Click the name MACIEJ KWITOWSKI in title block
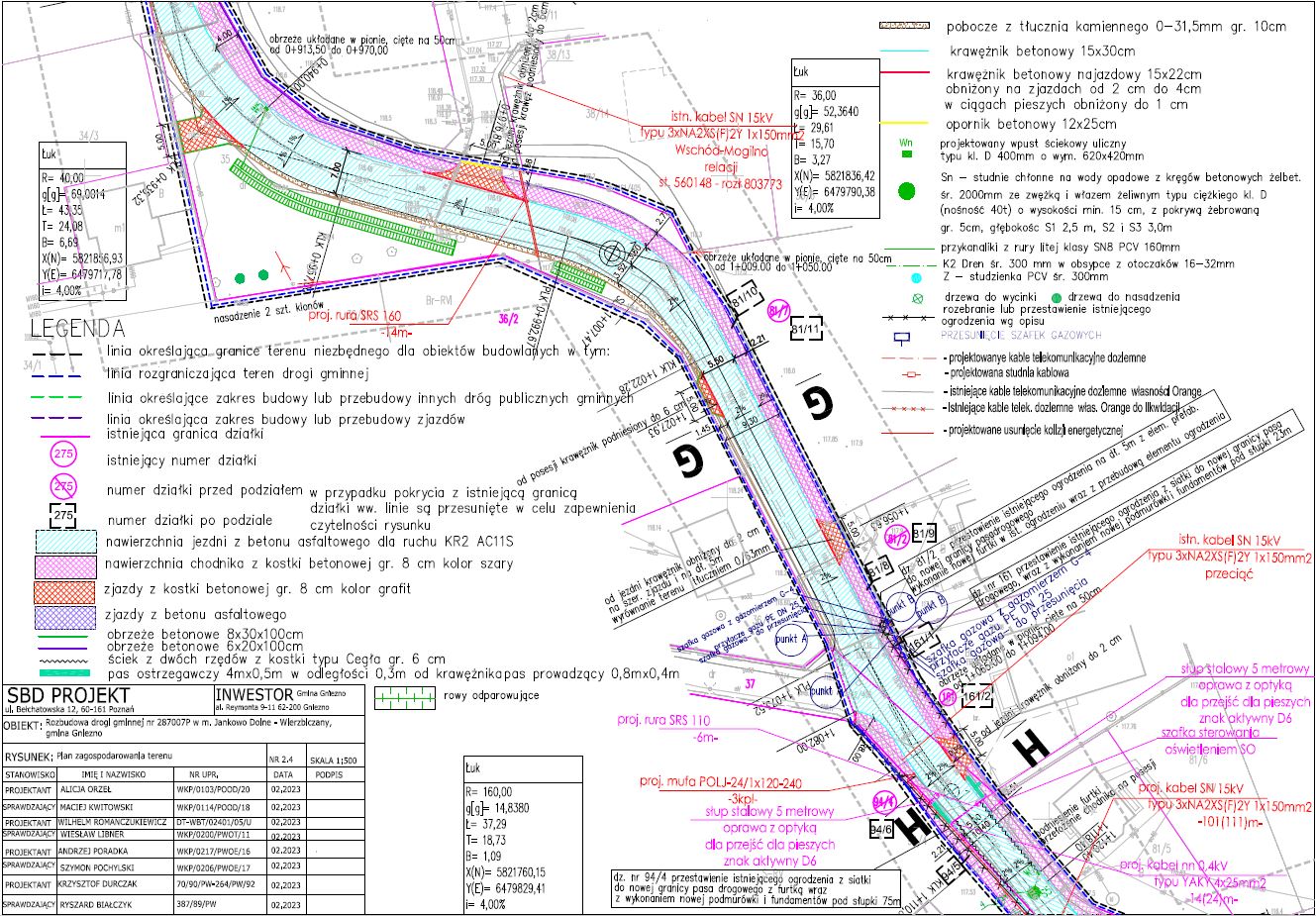1316x916 pixels. (x=94, y=807)
